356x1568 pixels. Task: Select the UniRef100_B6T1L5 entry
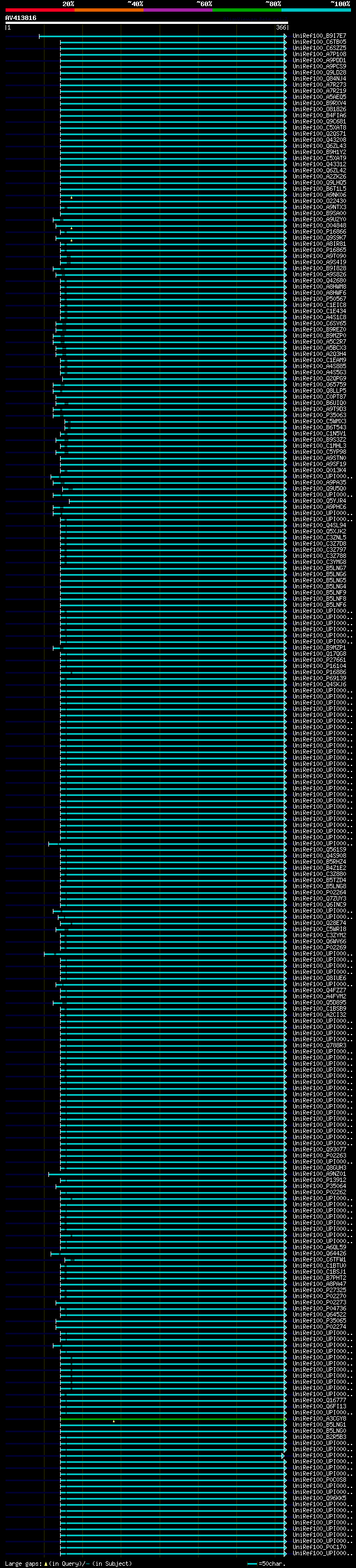tap(319, 189)
